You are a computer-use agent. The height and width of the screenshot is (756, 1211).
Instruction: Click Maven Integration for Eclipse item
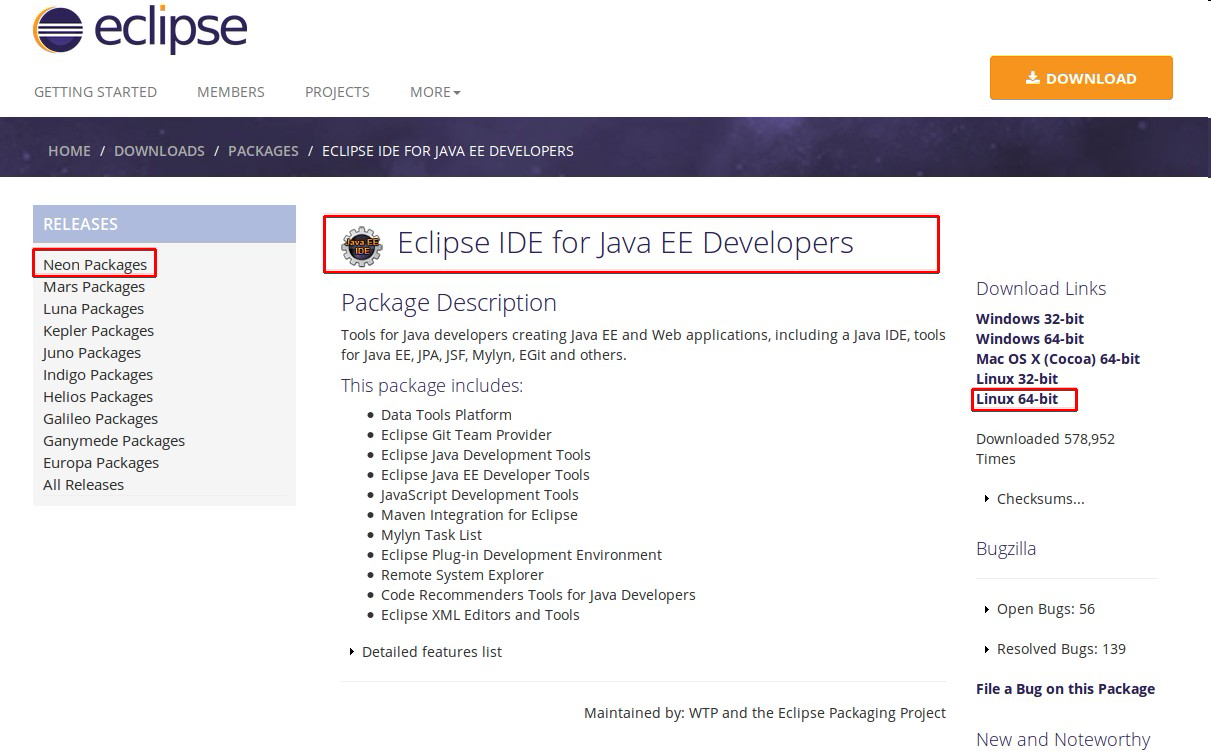pos(480,515)
